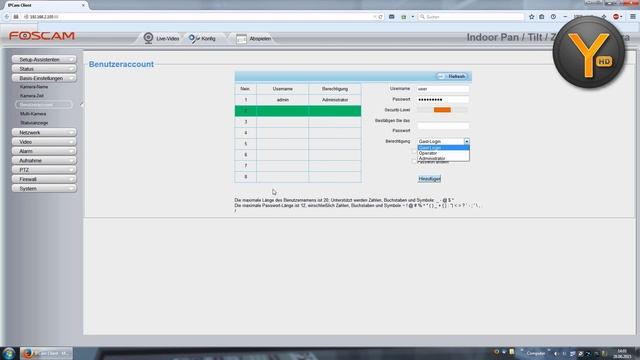The image size is (640, 360).
Task: Click the Refresh button
Action: 452,76
